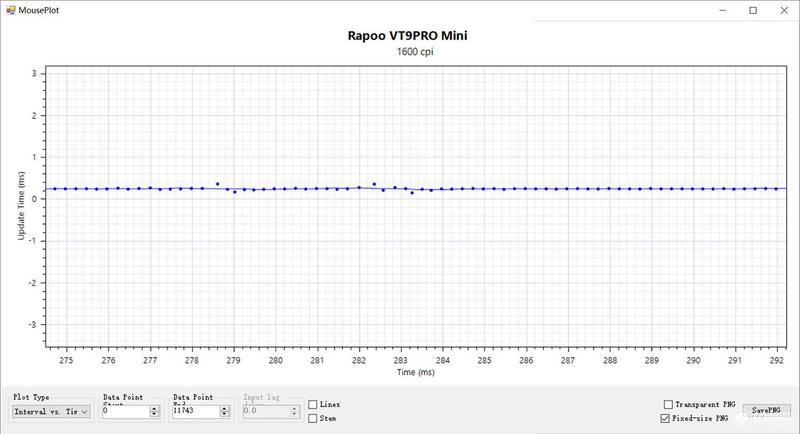Click the Data Point Start input field
The image size is (800, 434).
[x=126, y=411]
